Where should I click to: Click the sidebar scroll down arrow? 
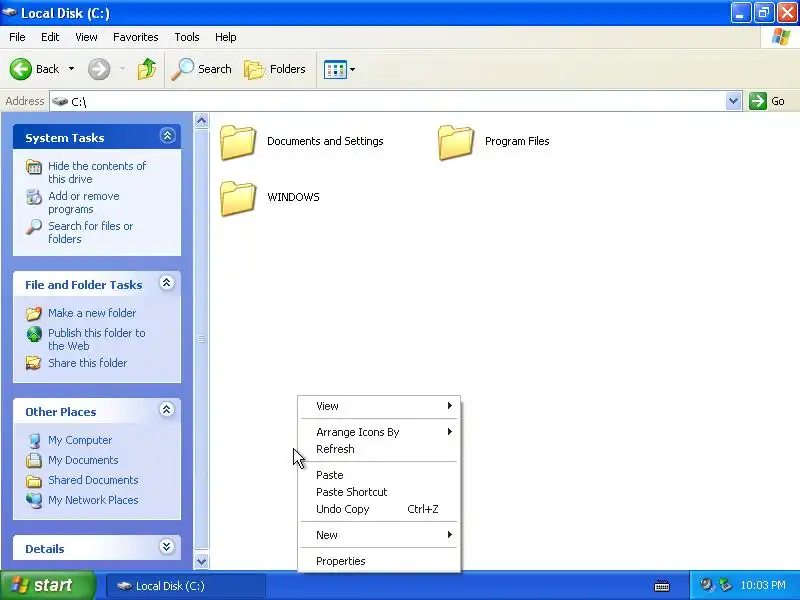coord(202,561)
